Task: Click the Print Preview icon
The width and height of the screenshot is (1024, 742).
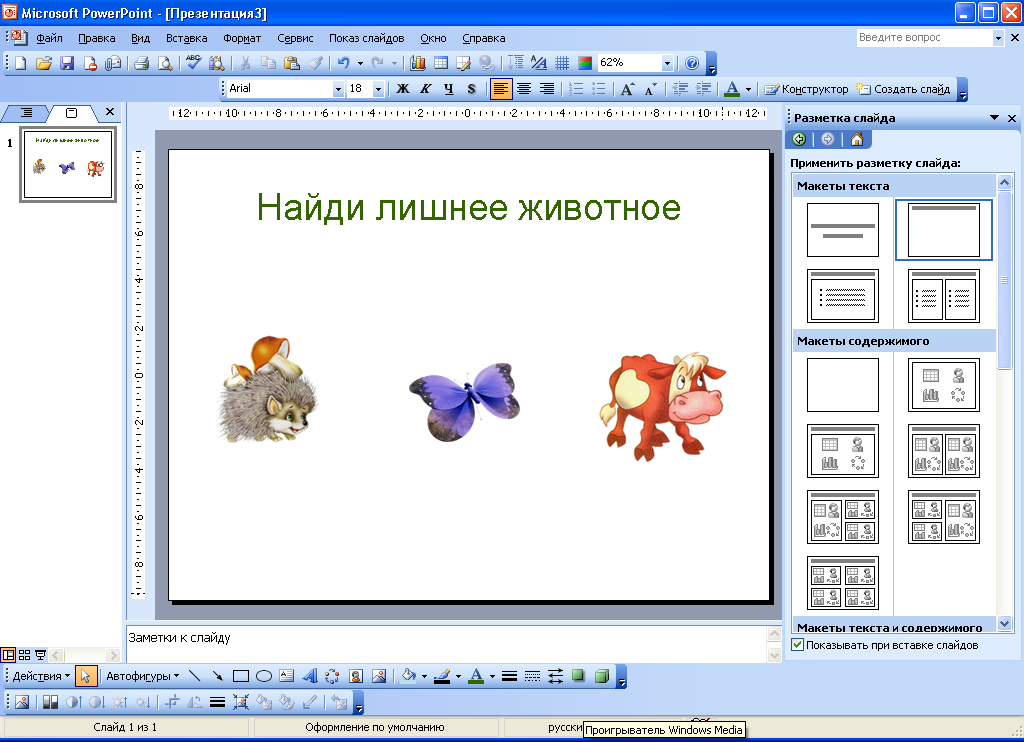Action: pyautogui.click(x=164, y=63)
